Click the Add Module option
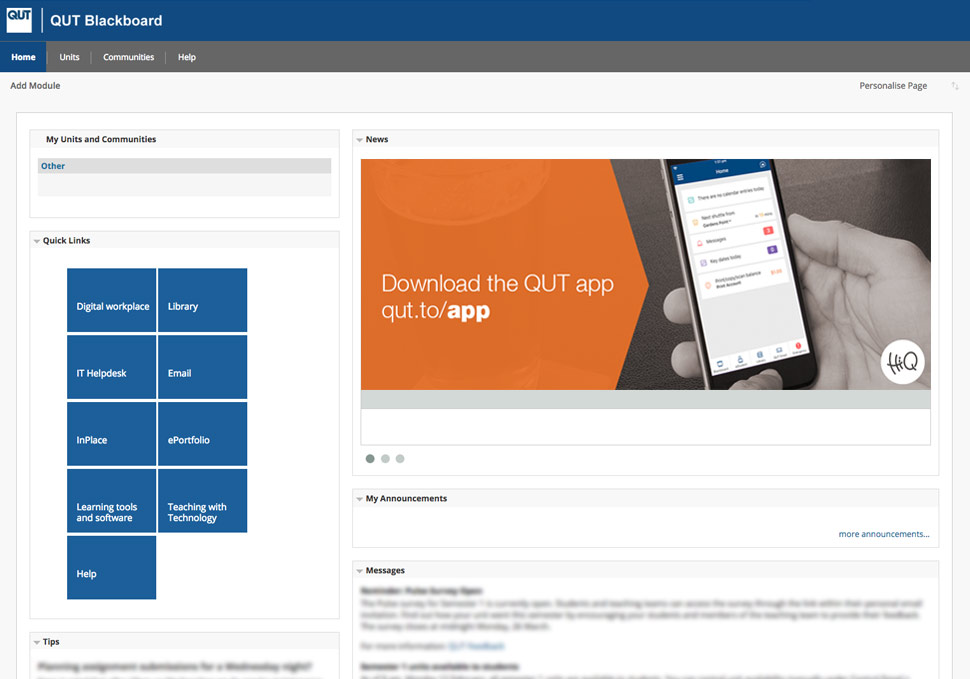Viewport: 970px width, 679px height. pos(35,86)
